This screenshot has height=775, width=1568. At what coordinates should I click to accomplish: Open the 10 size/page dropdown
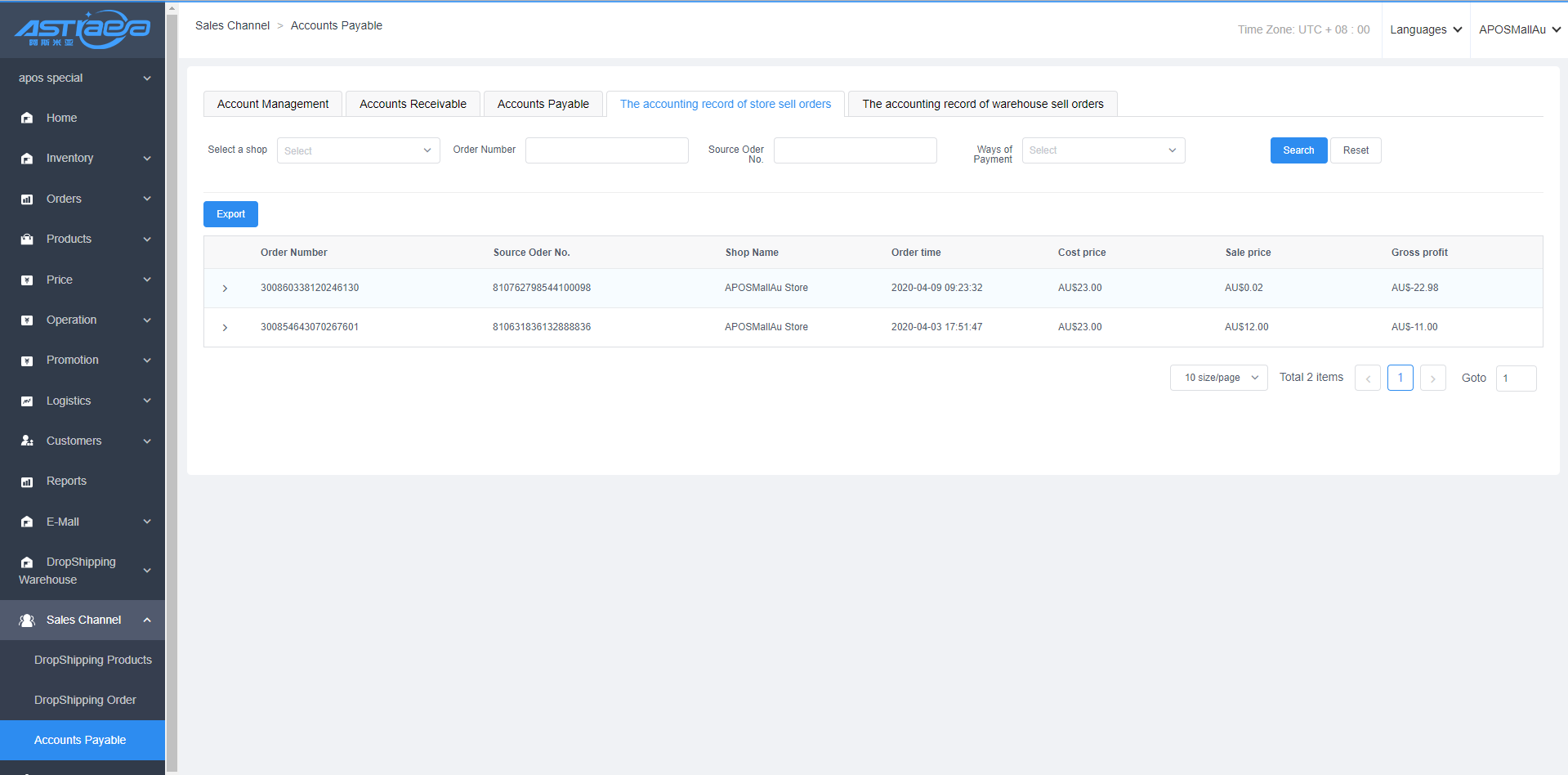pos(1218,378)
